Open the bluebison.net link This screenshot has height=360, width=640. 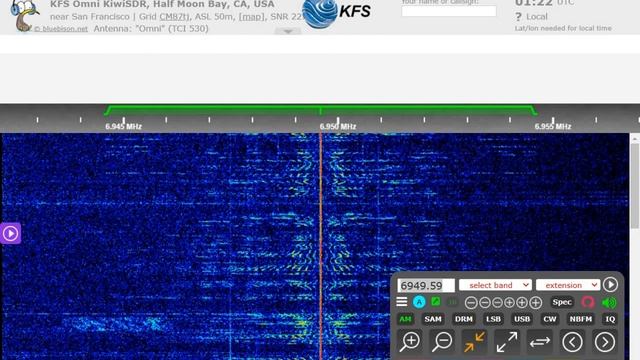[61, 29]
